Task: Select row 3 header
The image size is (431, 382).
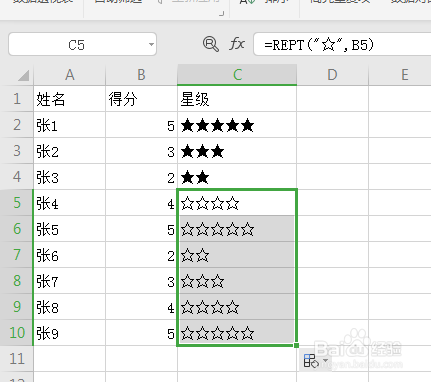Action: pyautogui.click(x=17, y=151)
